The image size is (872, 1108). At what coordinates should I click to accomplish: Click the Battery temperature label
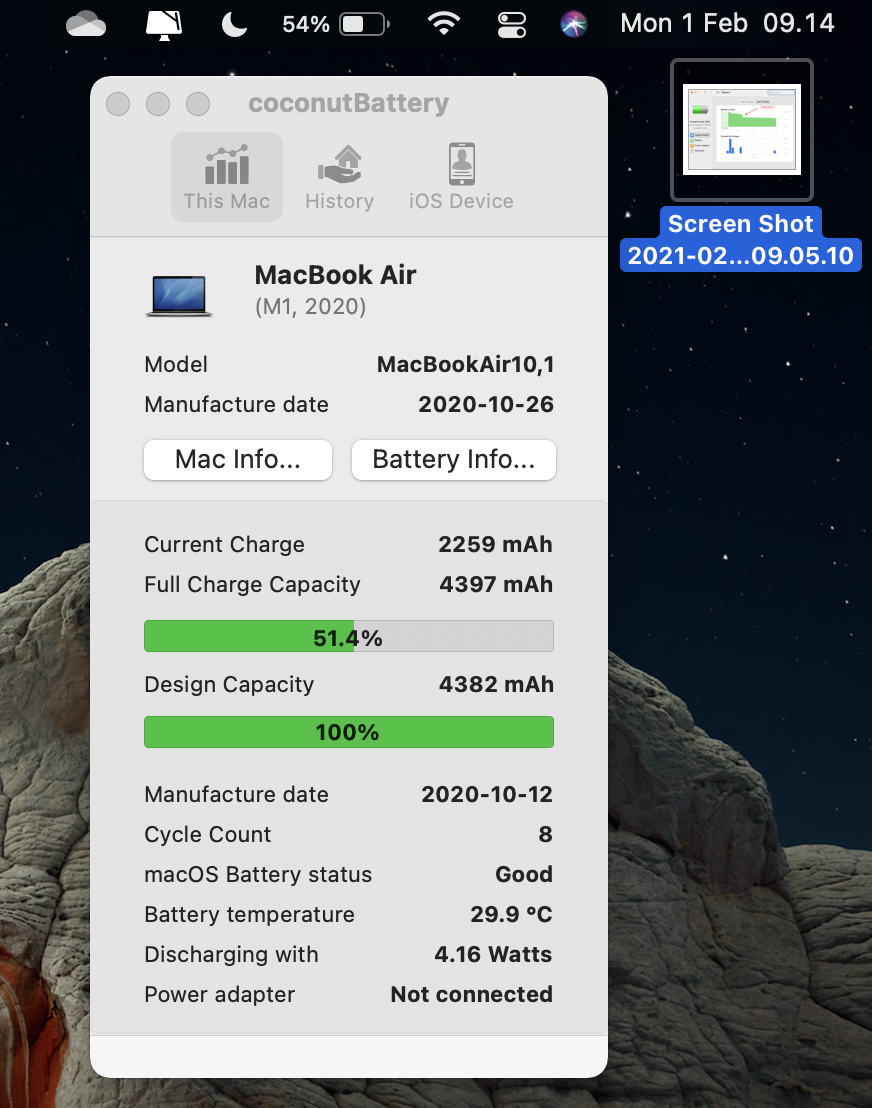point(249,914)
